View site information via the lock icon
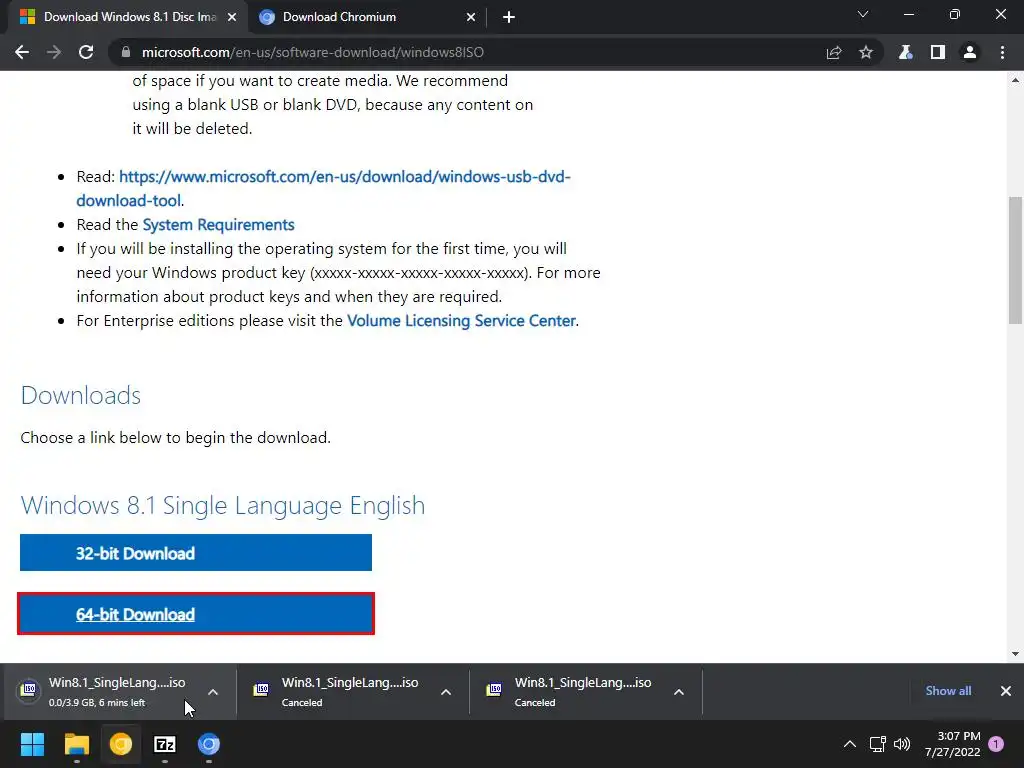Image resolution: width=1024 pixels, height=768 pixels. coord(126,52)
